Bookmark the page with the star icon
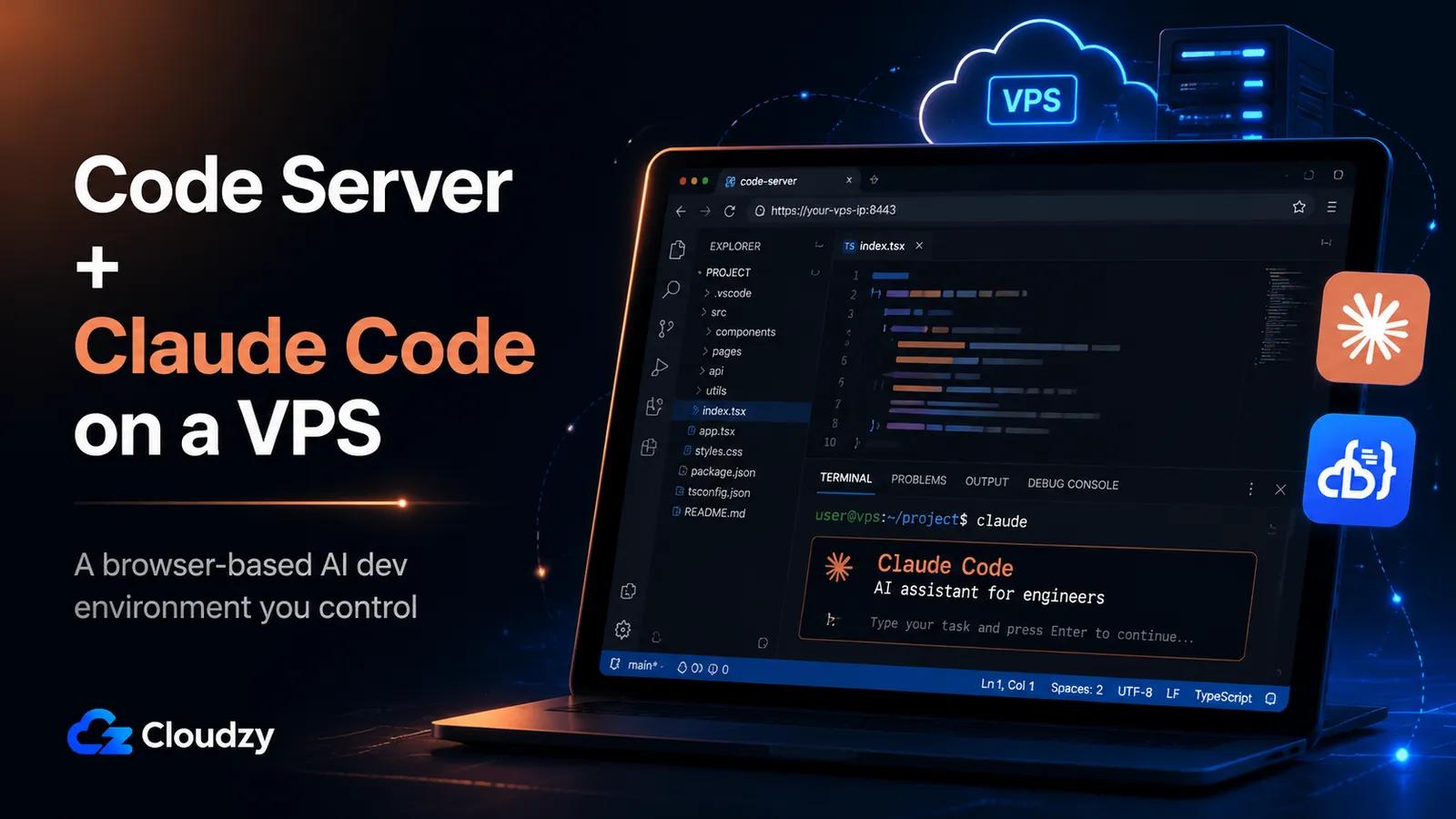1456x819 pixels. (1299, 207)
